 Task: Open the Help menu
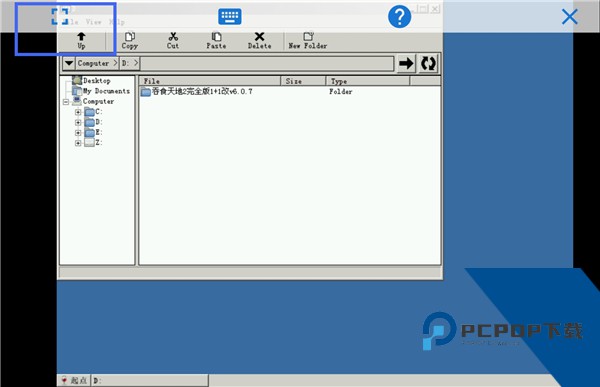coord(117,22)
